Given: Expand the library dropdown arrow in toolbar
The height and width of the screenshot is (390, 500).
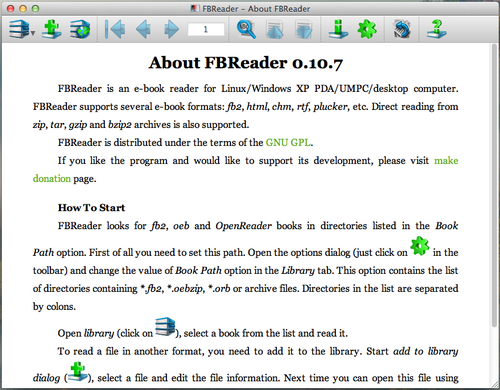Looking at the screenshot, I should [33, 33].
